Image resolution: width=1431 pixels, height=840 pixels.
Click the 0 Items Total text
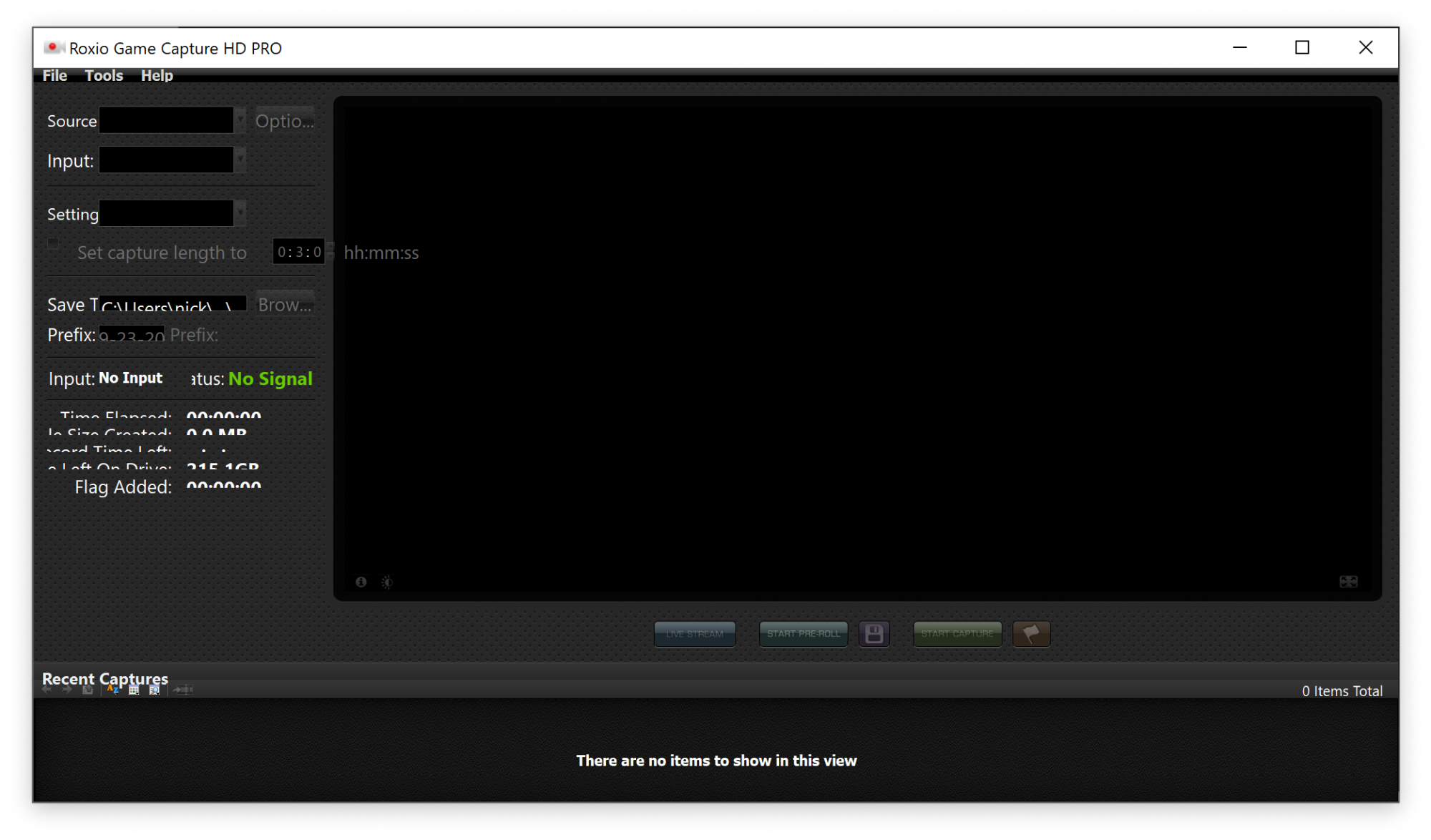pos(1342,691)
